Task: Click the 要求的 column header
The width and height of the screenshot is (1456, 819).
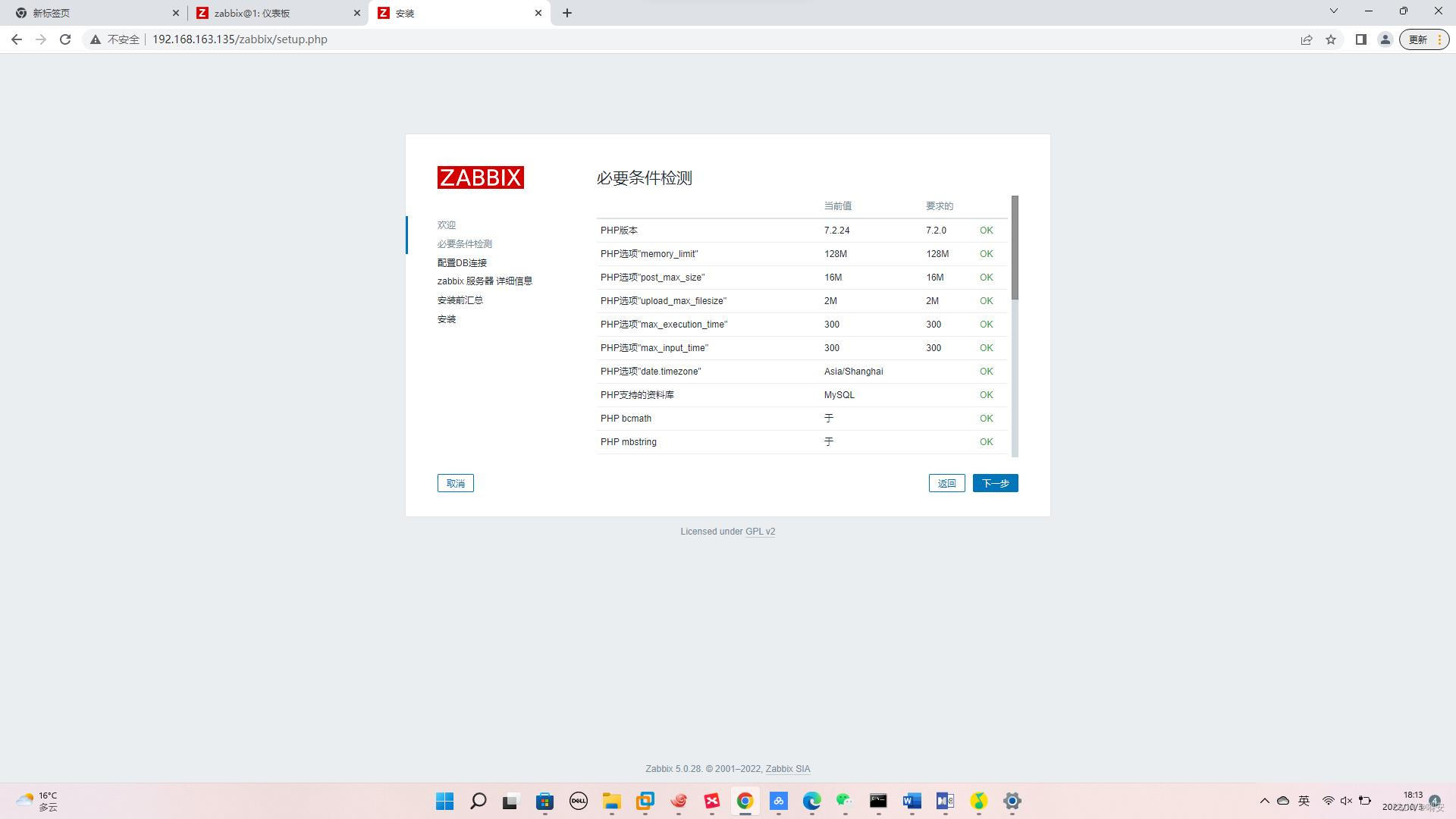Action: click(940, 206)
